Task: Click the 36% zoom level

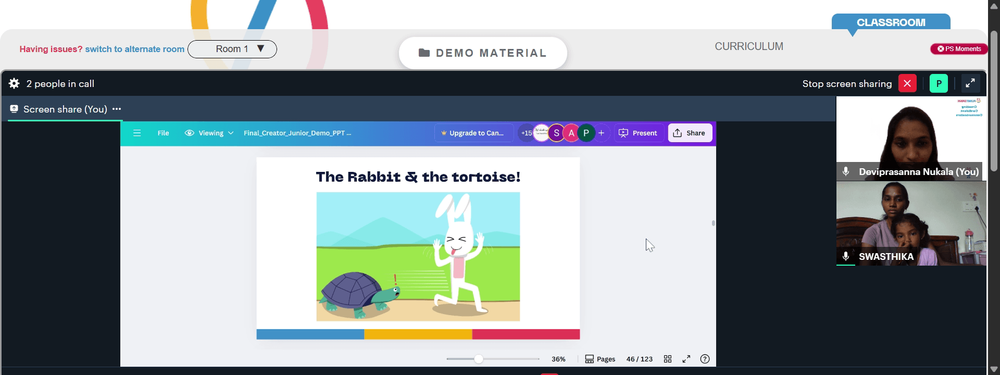Action: coord(559,359)
